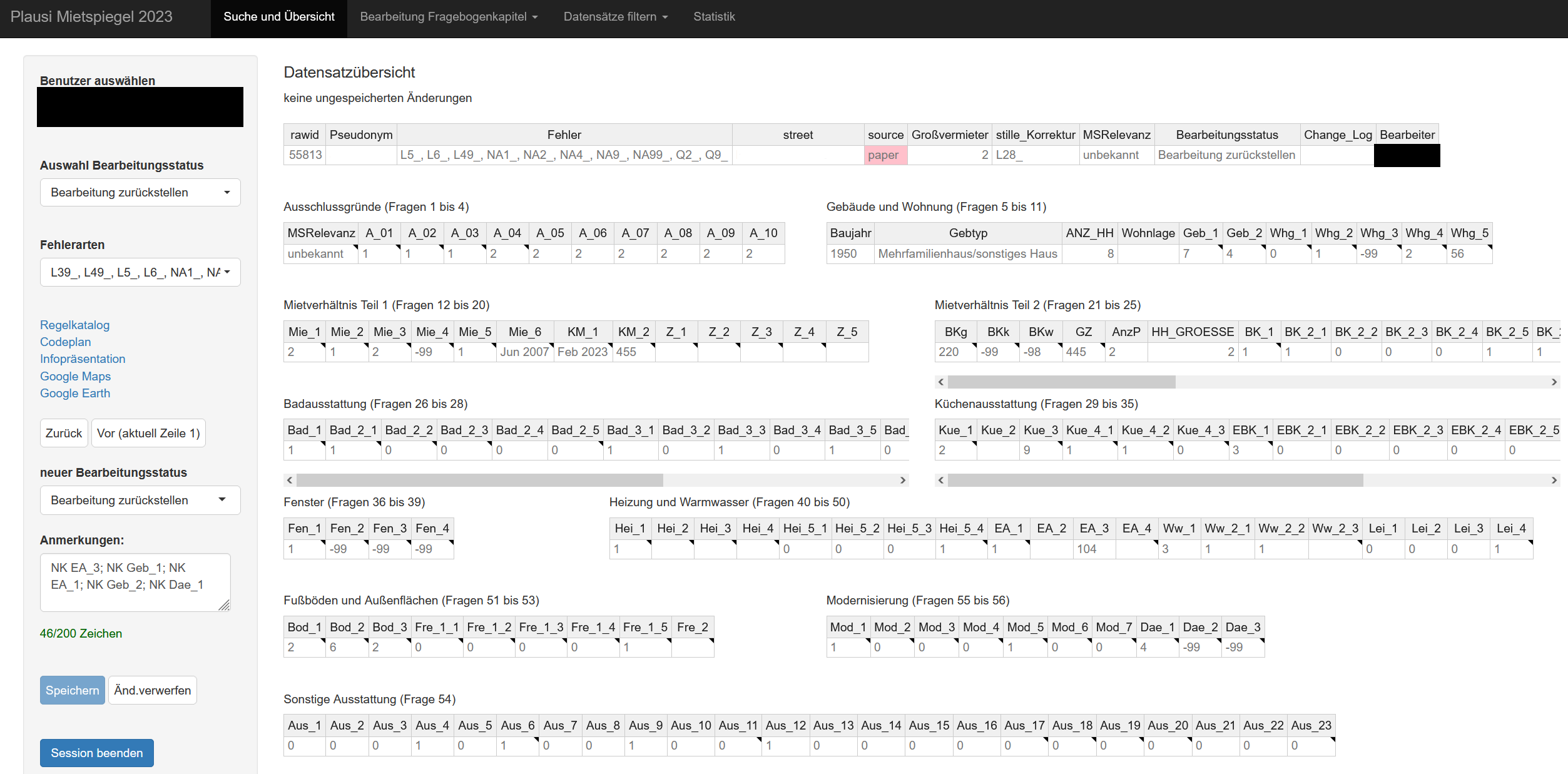Open the Fehlerarten multi-select dropdown

(x=140, y=272)
